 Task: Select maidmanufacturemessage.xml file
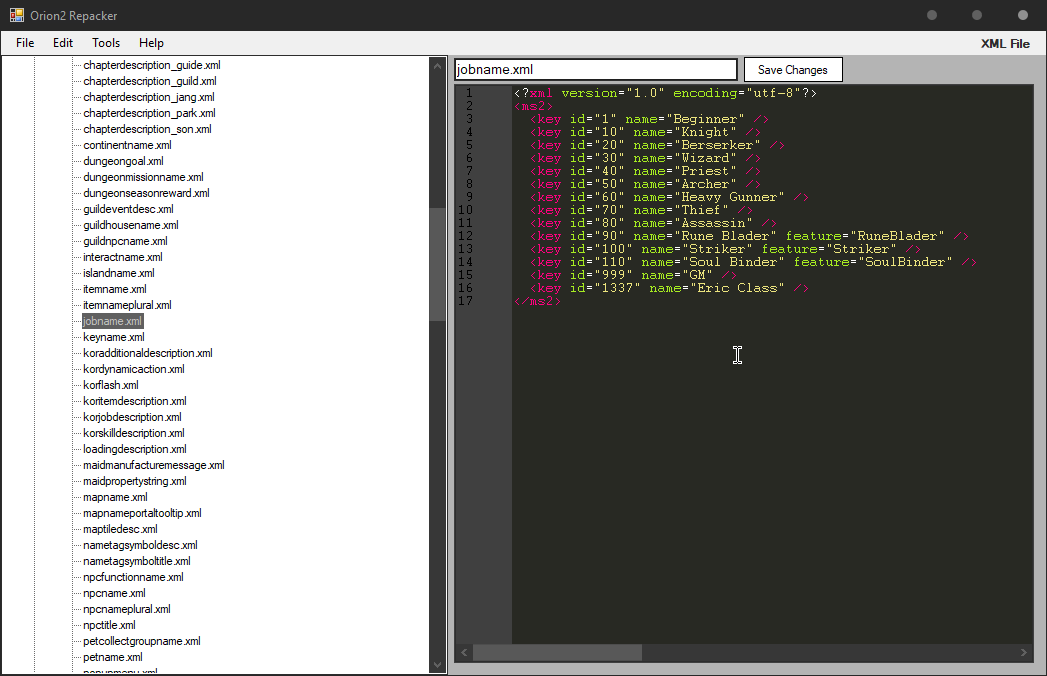click(x=154, y=466)
